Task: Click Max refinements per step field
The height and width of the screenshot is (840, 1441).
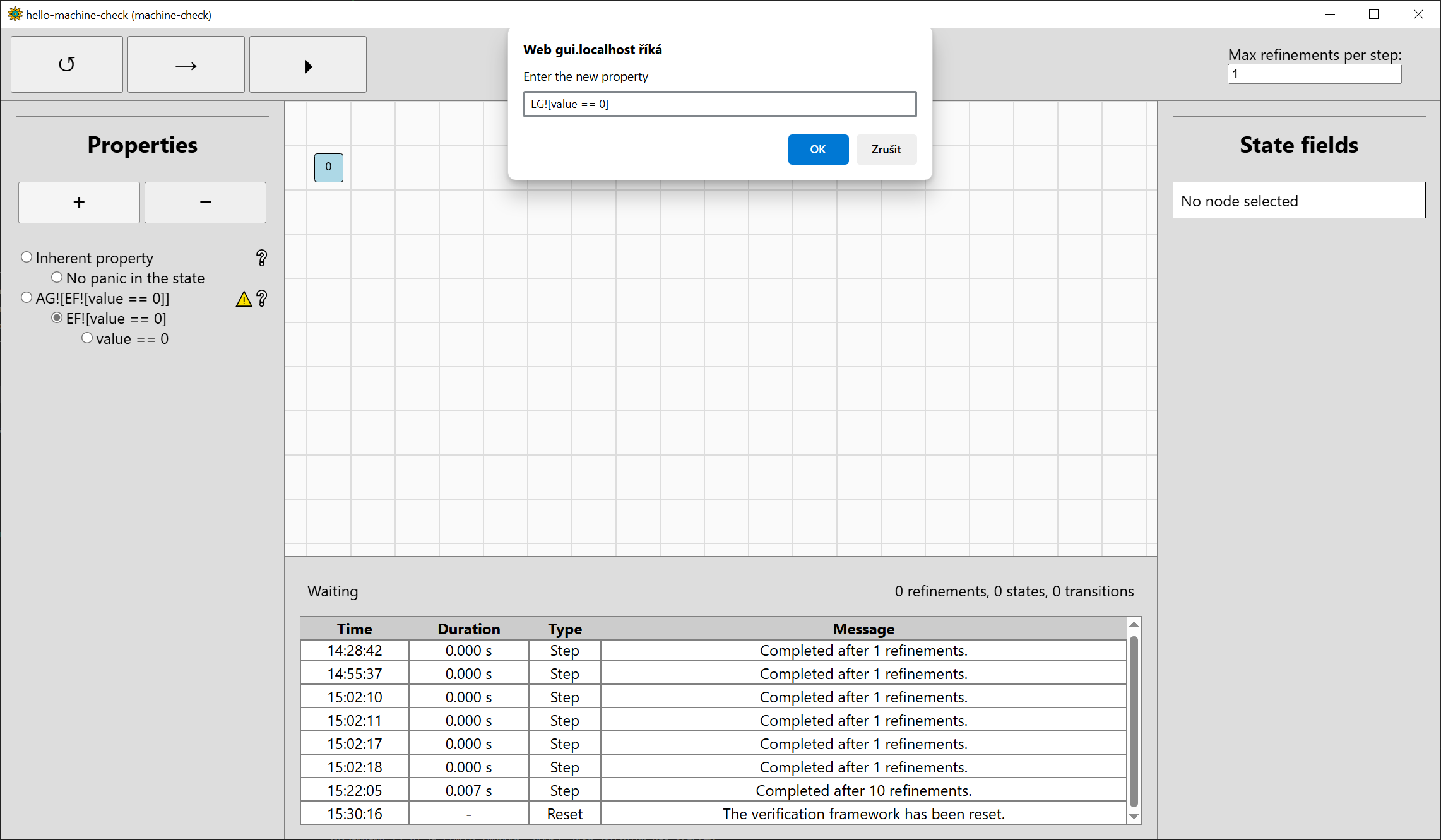Action: (x=1314, y=74)
